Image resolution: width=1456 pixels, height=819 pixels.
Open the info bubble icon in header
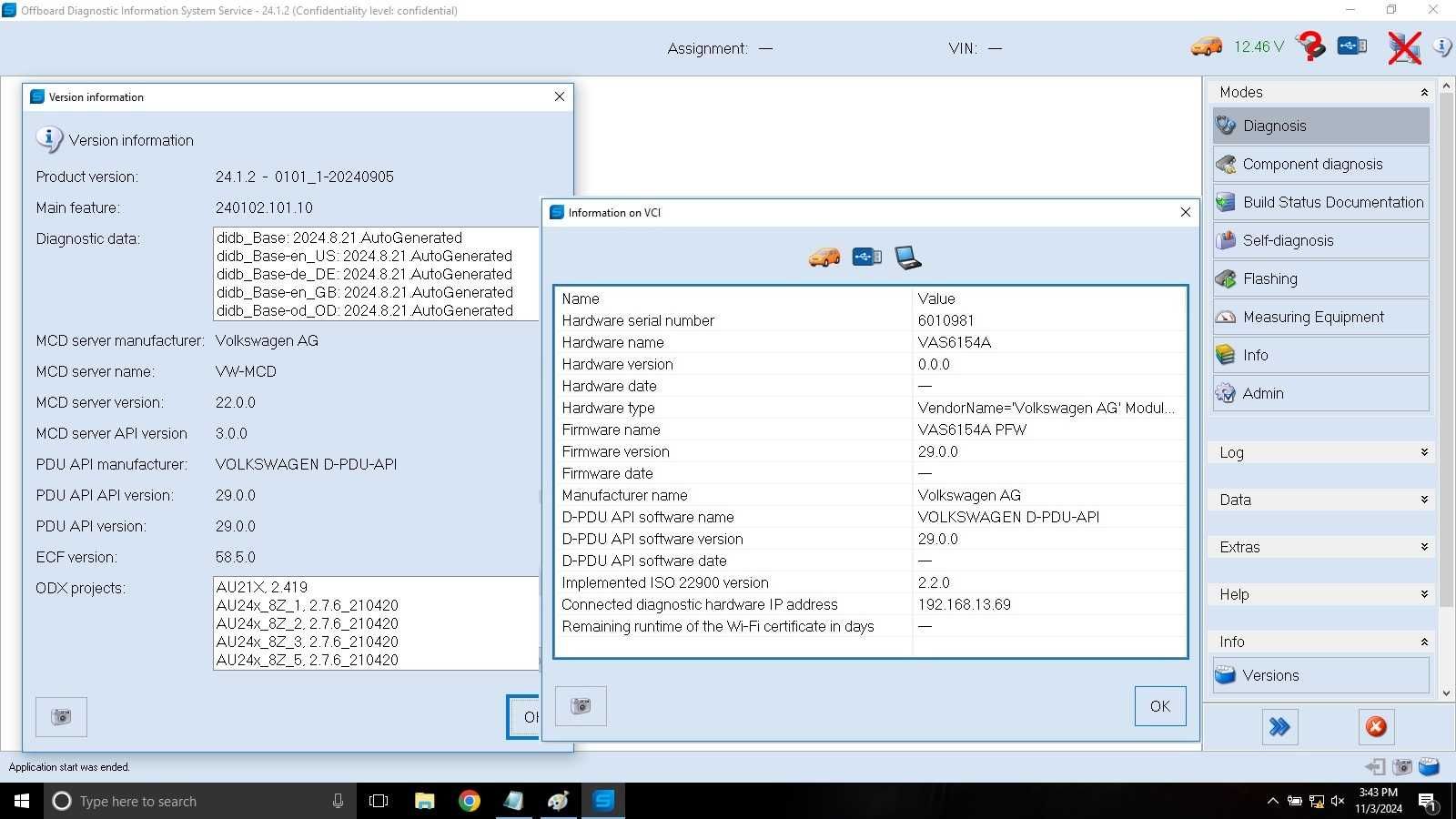(1442, 46)
